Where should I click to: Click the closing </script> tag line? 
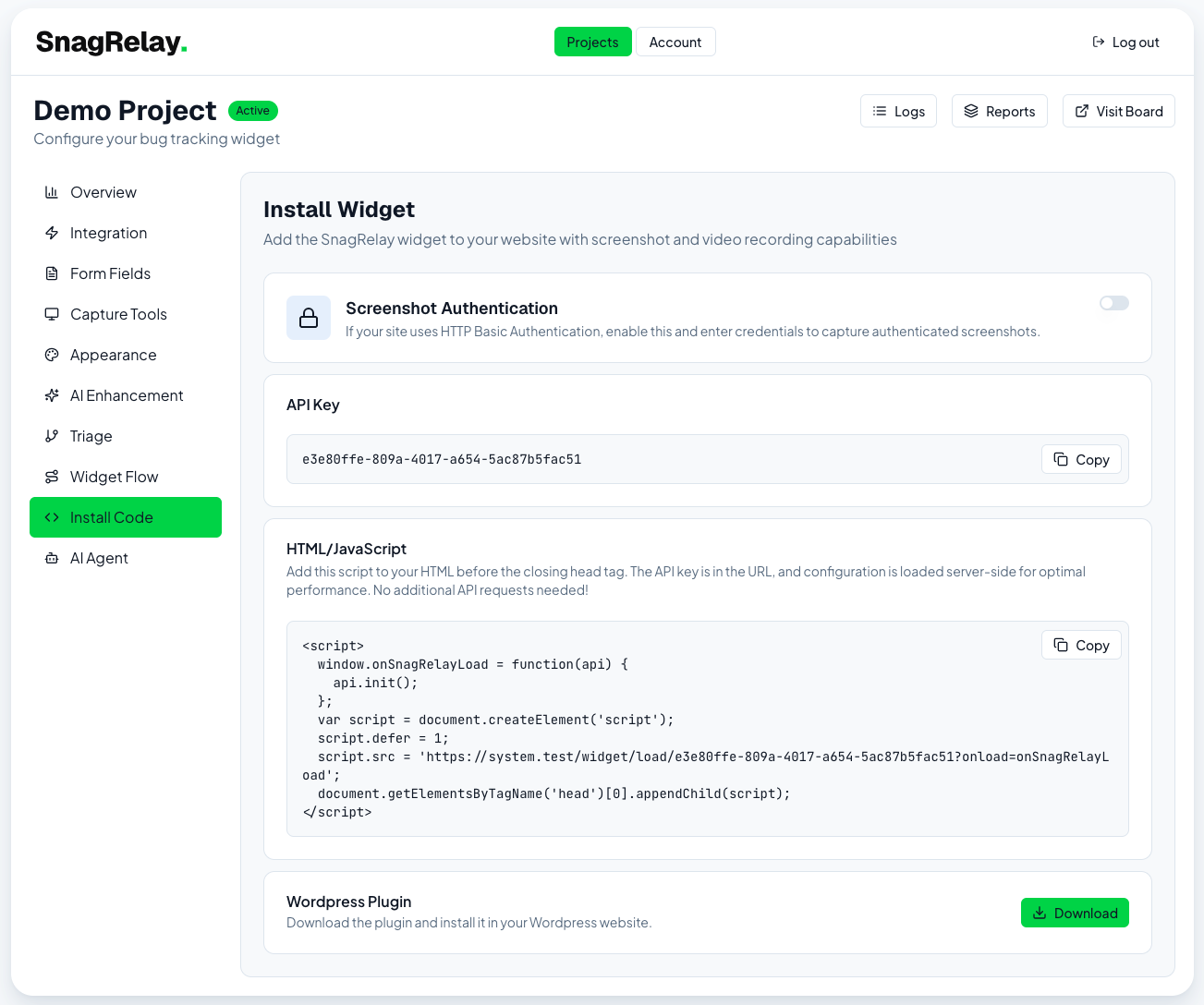(x=337, y=812)
